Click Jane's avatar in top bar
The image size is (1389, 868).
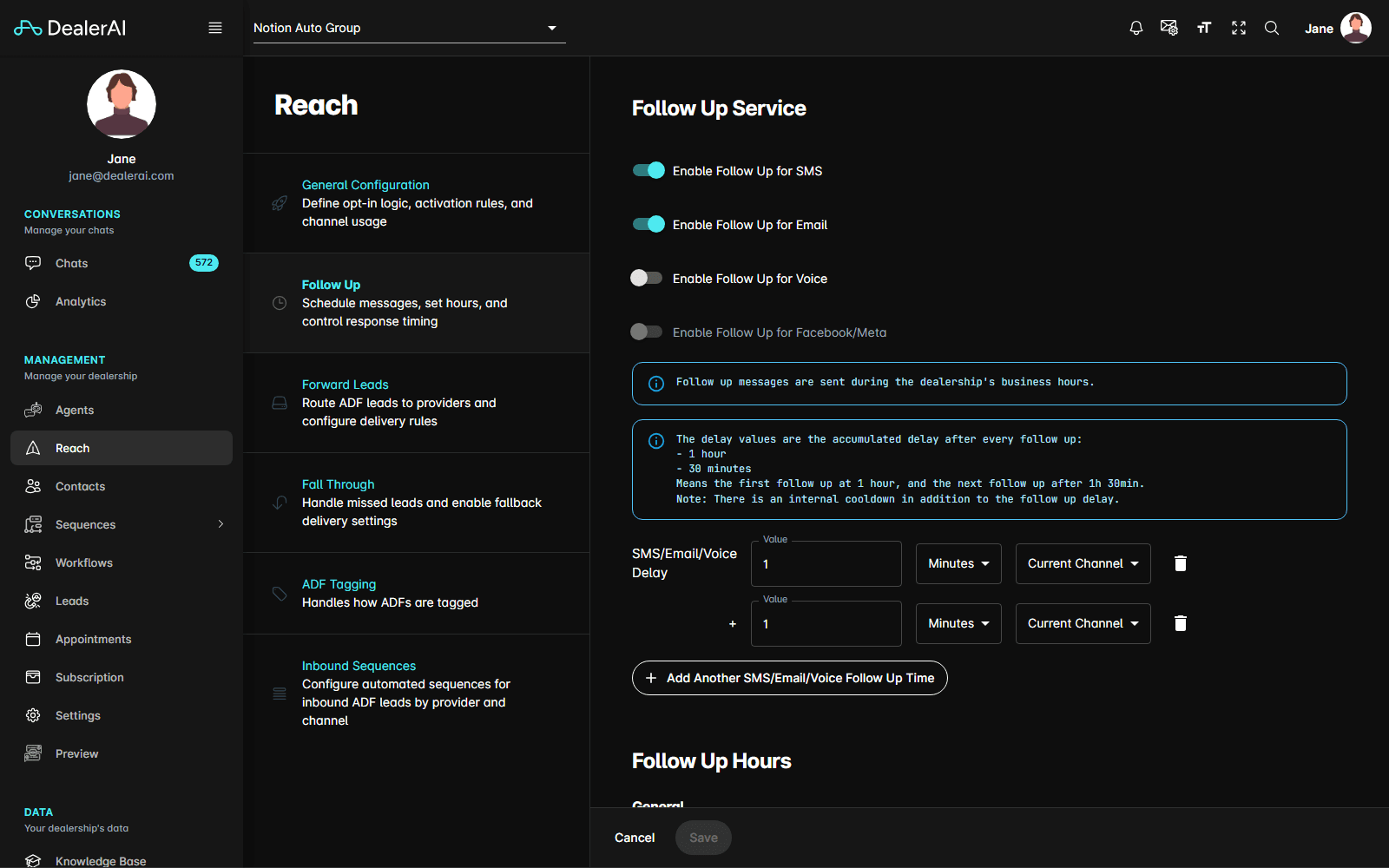click(x=1356, y=28)
